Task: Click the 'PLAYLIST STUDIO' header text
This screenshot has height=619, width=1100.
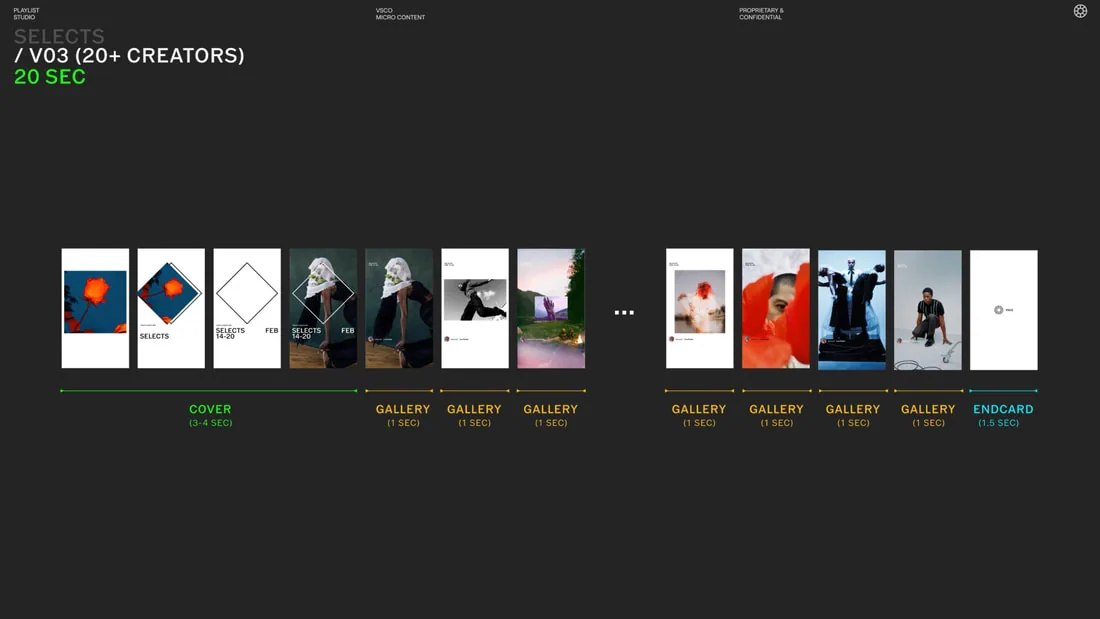Action: [x=27, y=14]
